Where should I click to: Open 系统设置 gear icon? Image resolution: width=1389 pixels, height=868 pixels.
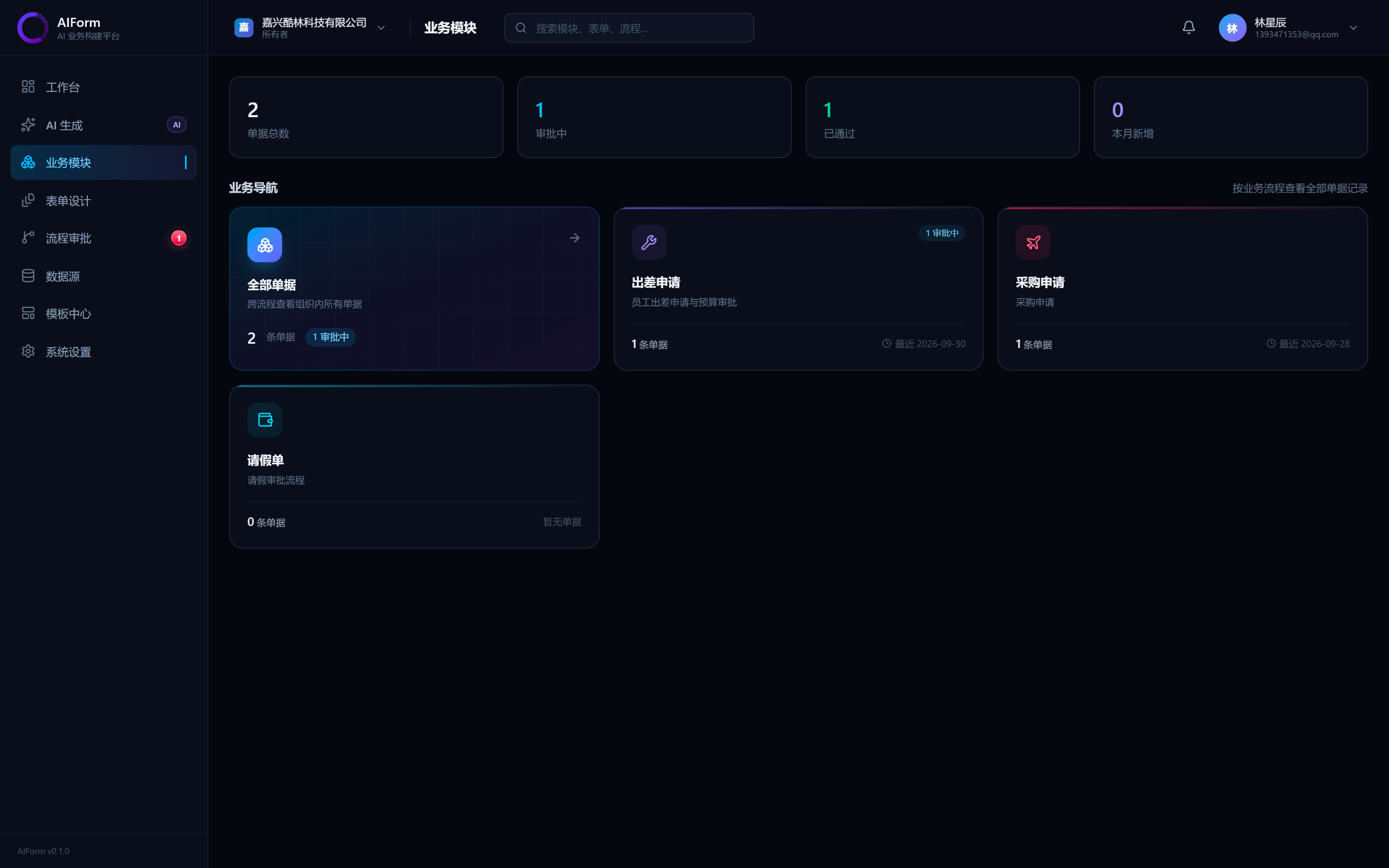(x=28, y=352)
